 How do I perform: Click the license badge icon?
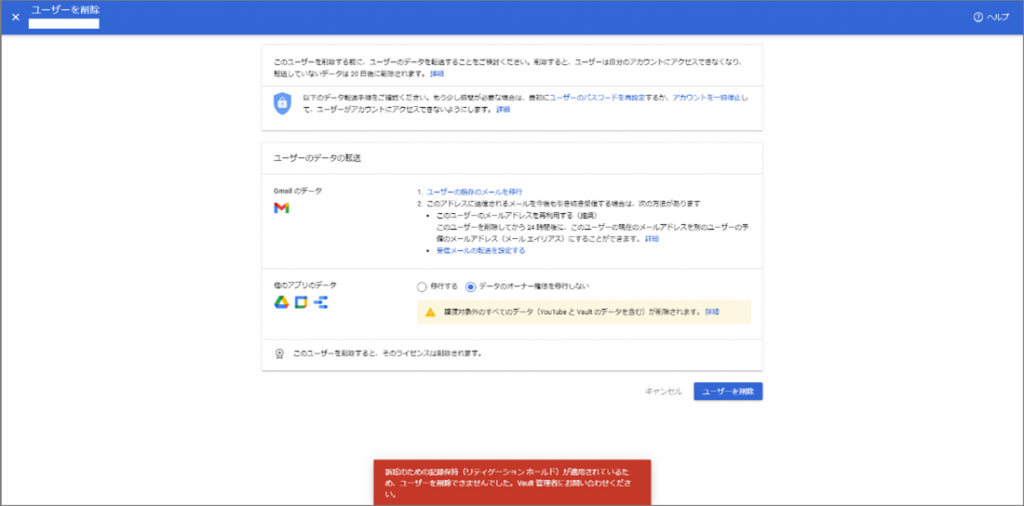coord(280,354)
